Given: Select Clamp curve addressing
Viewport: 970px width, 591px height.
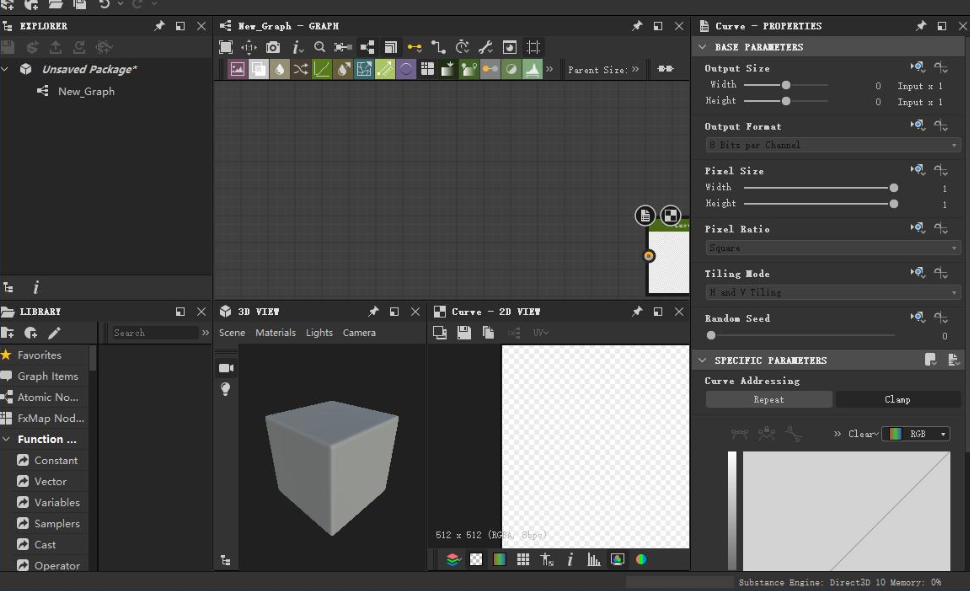Looking at the screenshot, I should tap(897, 400).
